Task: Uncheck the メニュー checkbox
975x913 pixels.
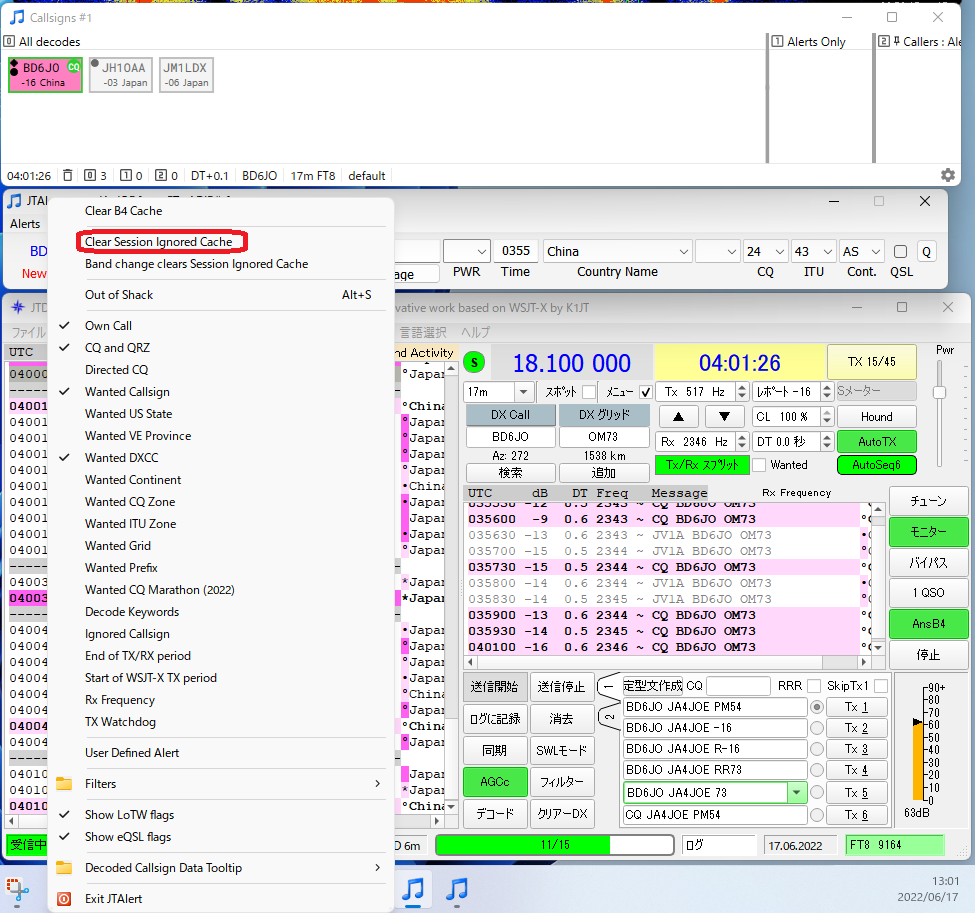Action: point(645,392)
